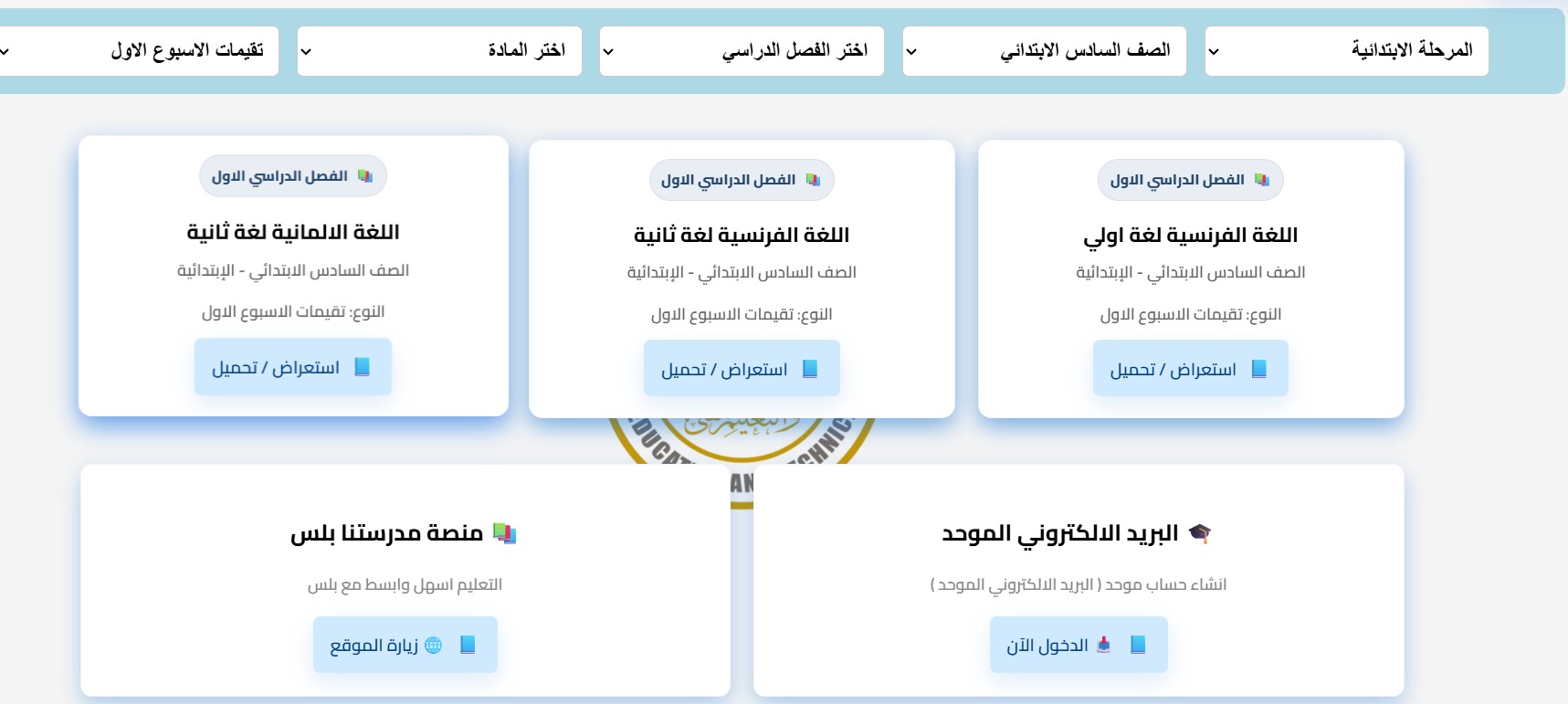Click the اللغة الفرنسية لغة ثانية card title
The height and width of the screenshot is (704, 1568).
point(742,236)
